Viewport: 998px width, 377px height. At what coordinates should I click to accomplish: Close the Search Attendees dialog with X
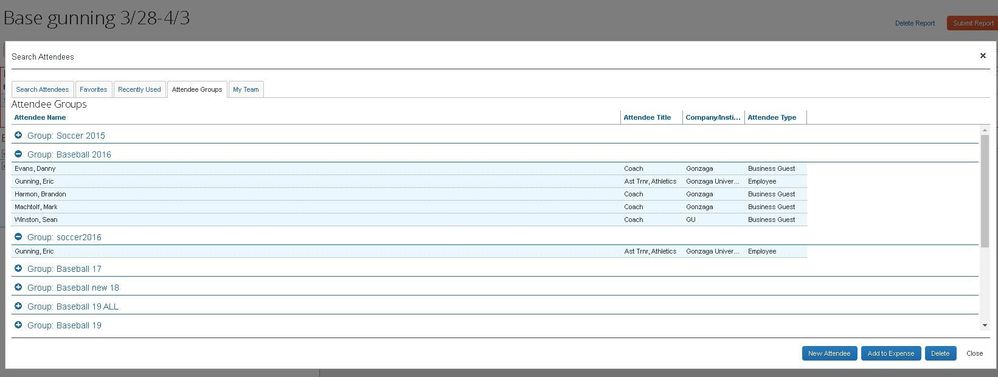tap(983, 56)
